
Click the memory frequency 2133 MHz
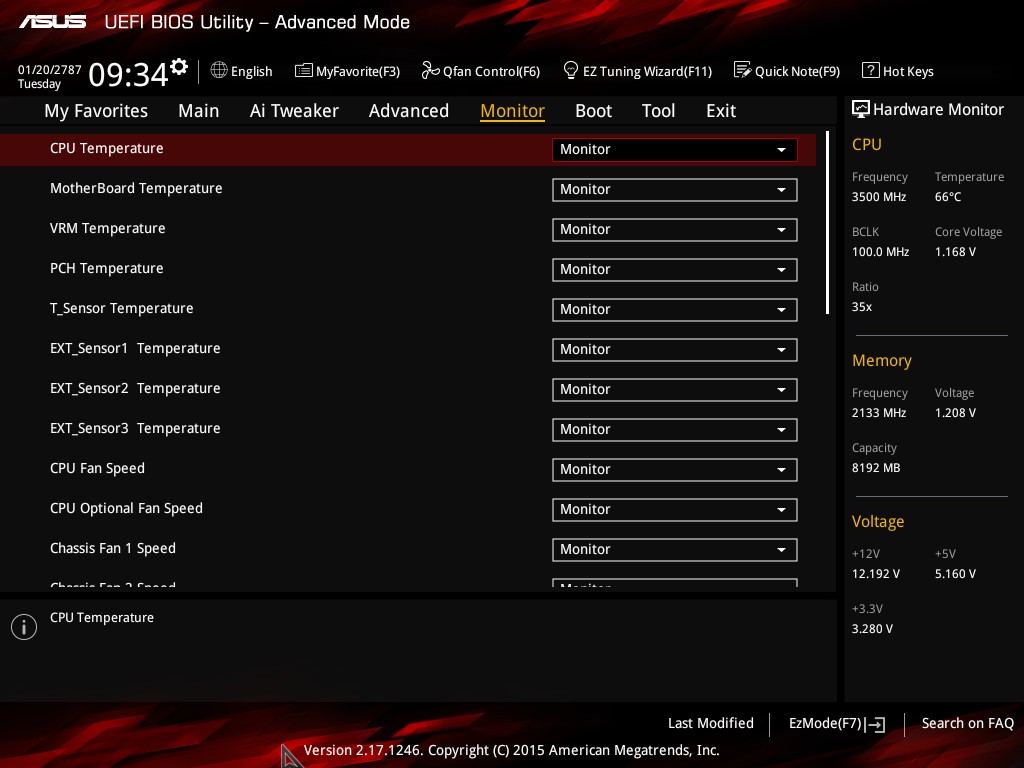coord(879,413)
